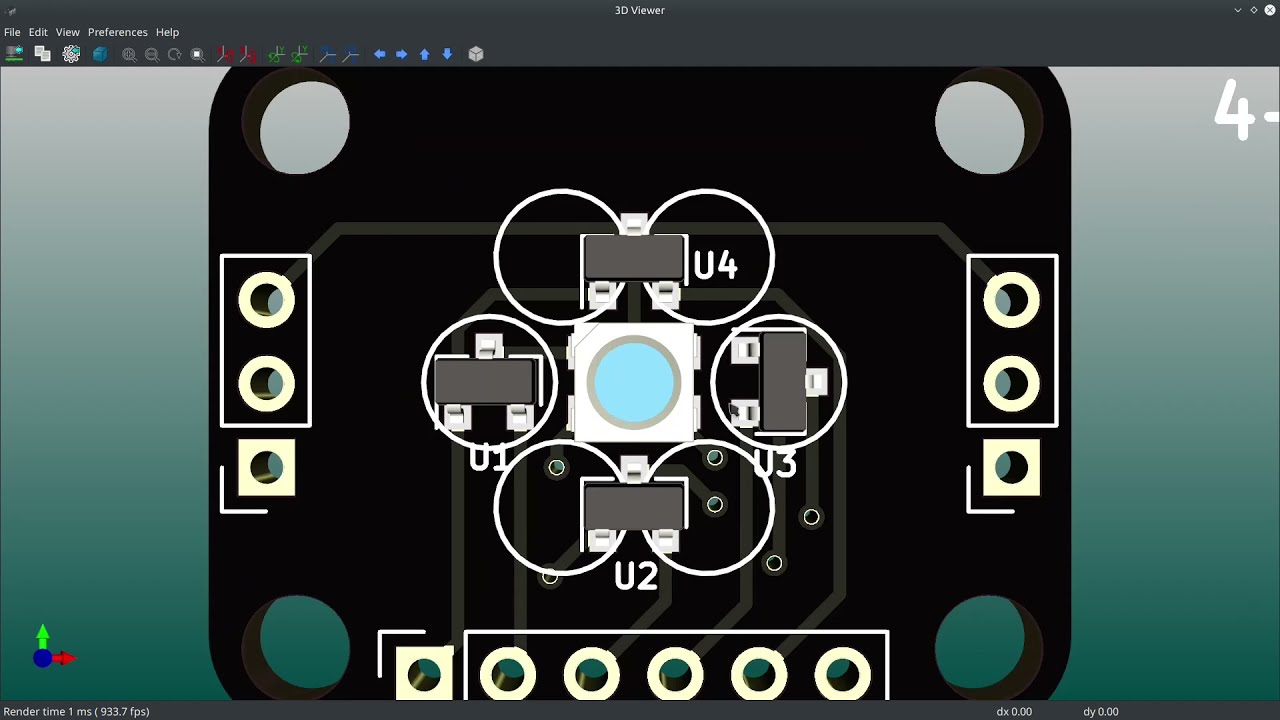This screenshot has height=720, width=1280.
Task: Click the 'Render time 1 ms' status text
Action: tap(77, 711)
